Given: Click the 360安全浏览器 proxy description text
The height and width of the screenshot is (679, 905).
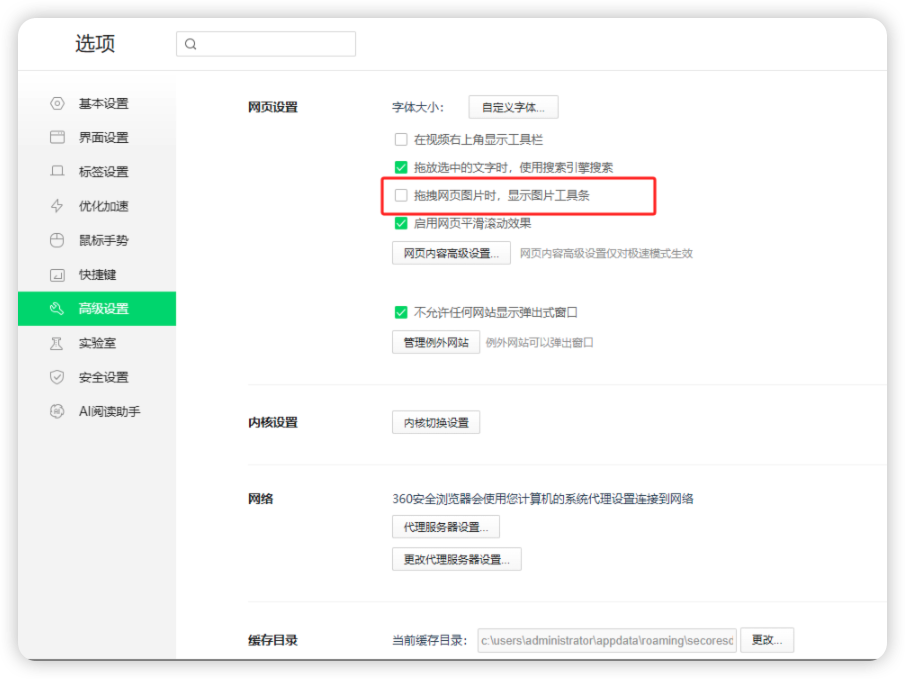Looking at the screenshot, I should pos(543,499).
